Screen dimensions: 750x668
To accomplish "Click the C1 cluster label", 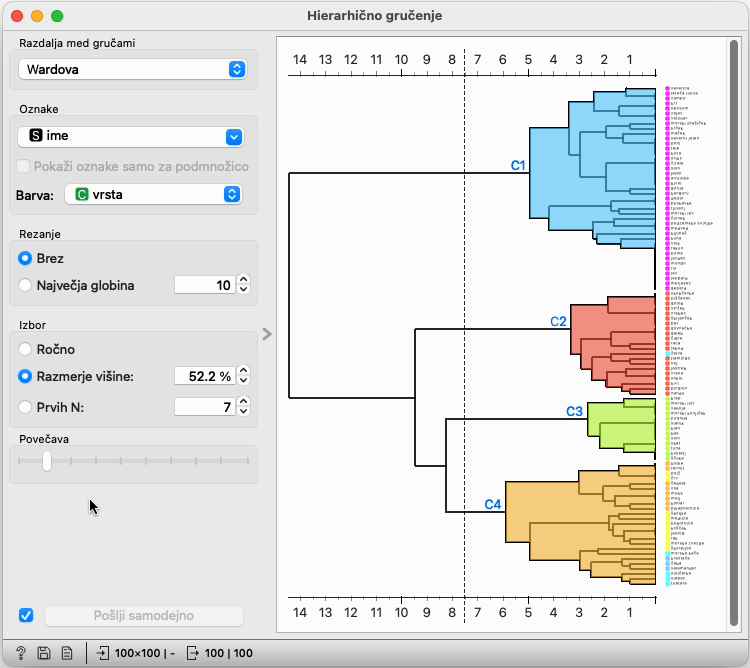I will (518, 165).
